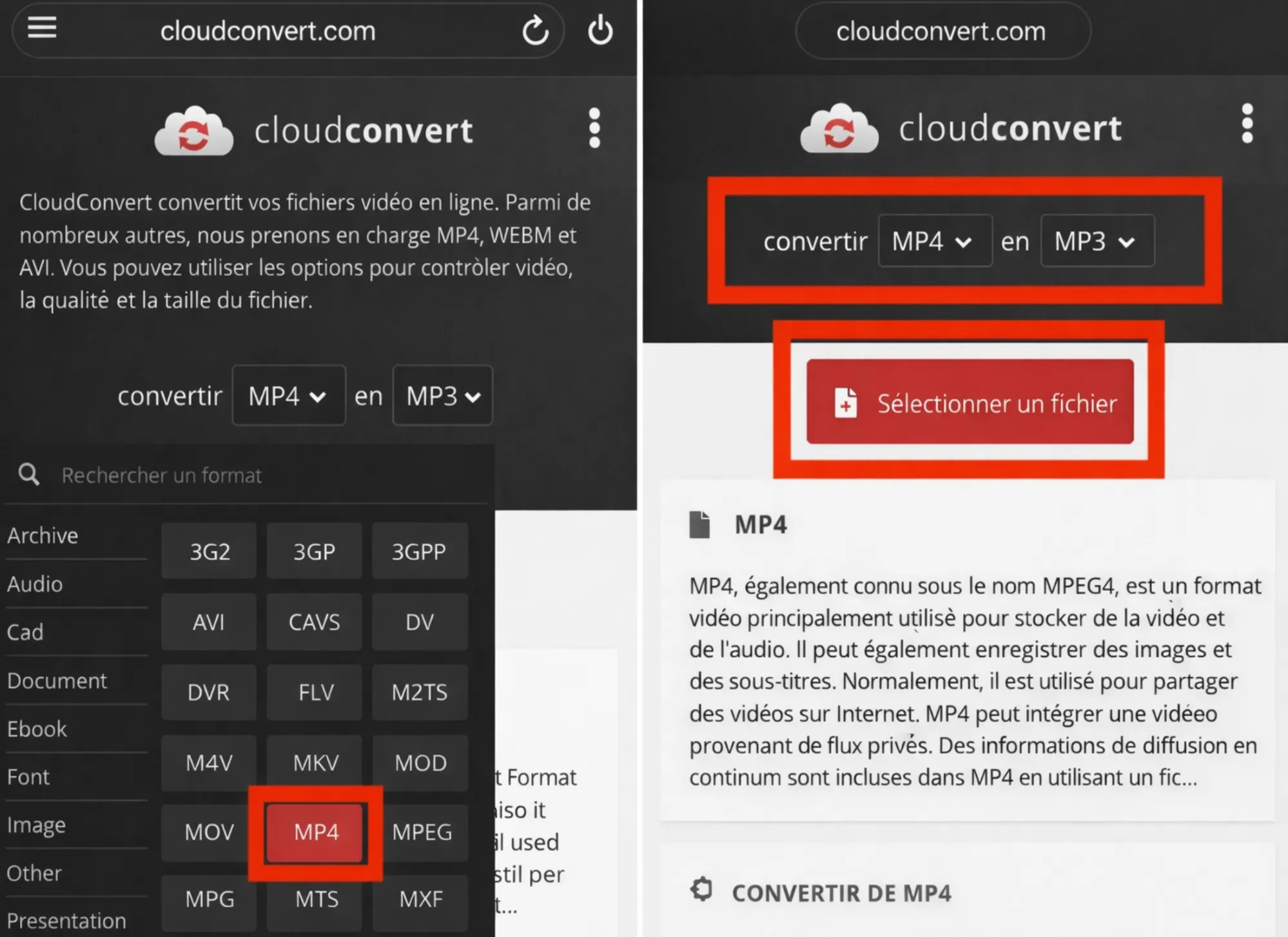Choose the DVR format
Image resolution: width=1288 pixels, height=937 pixels.
(x=209, y=692)
